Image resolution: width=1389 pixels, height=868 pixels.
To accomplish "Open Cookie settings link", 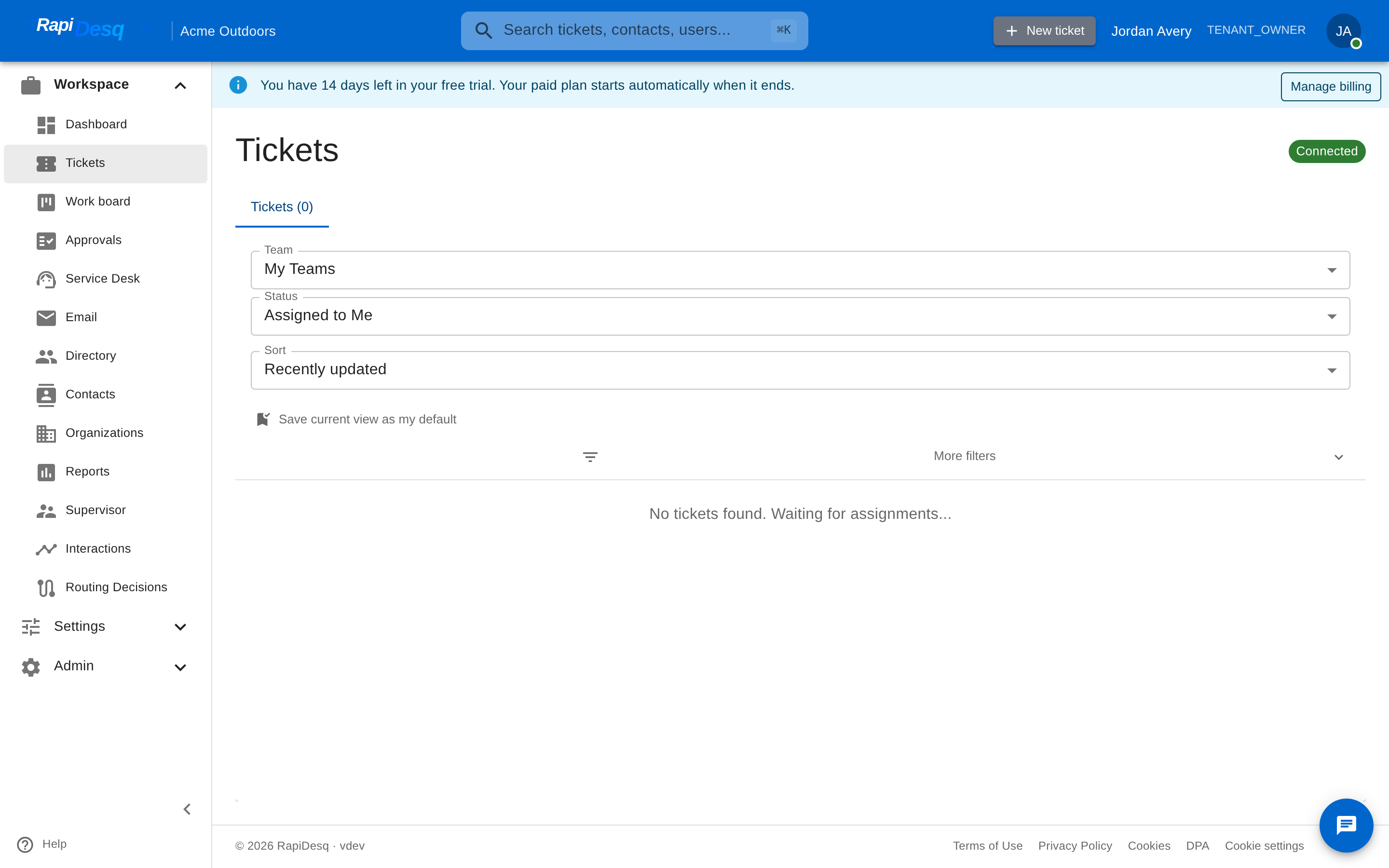I will [1265, 846].
